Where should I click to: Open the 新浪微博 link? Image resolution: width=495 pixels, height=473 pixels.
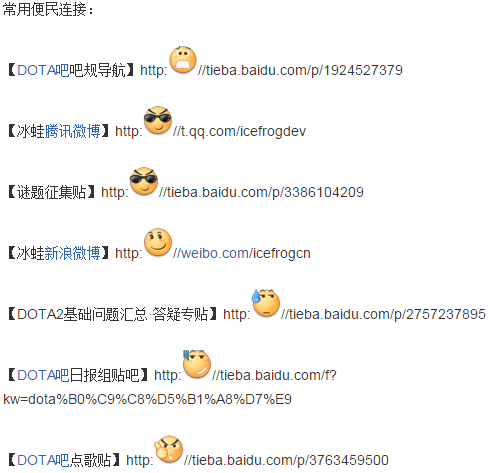coord(72,253)
